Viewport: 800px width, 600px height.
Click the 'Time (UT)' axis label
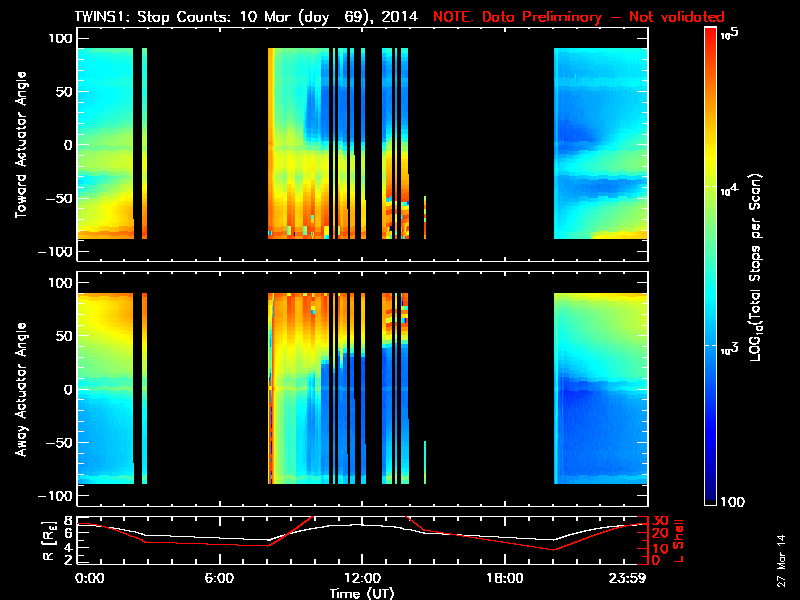pyautogui.click(x=362, y=593)
